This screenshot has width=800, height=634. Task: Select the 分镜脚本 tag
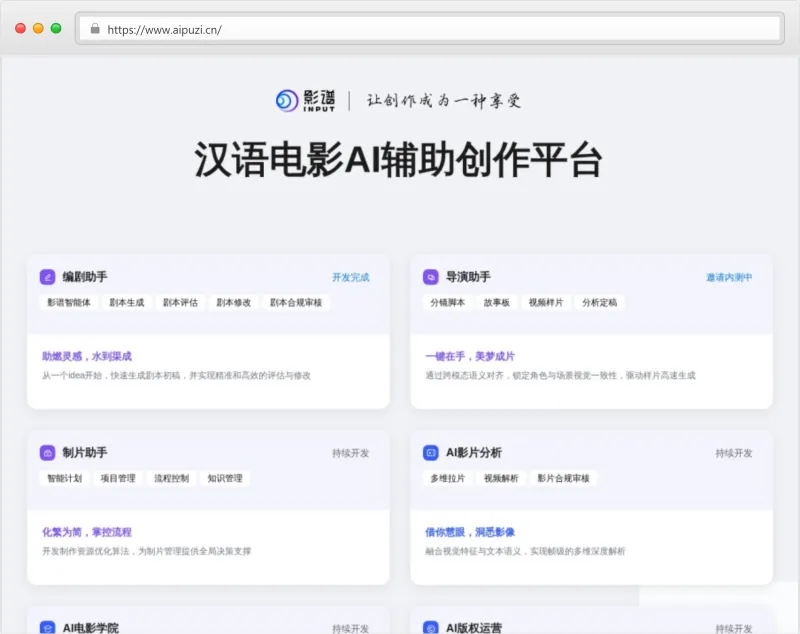[x=448, y=302]
